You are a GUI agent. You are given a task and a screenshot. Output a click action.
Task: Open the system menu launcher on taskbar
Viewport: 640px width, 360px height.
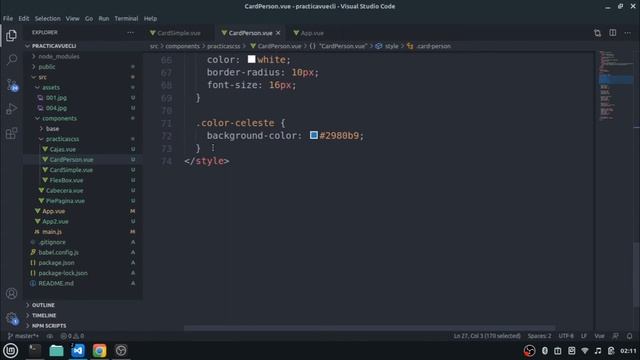tap(11, 351)
